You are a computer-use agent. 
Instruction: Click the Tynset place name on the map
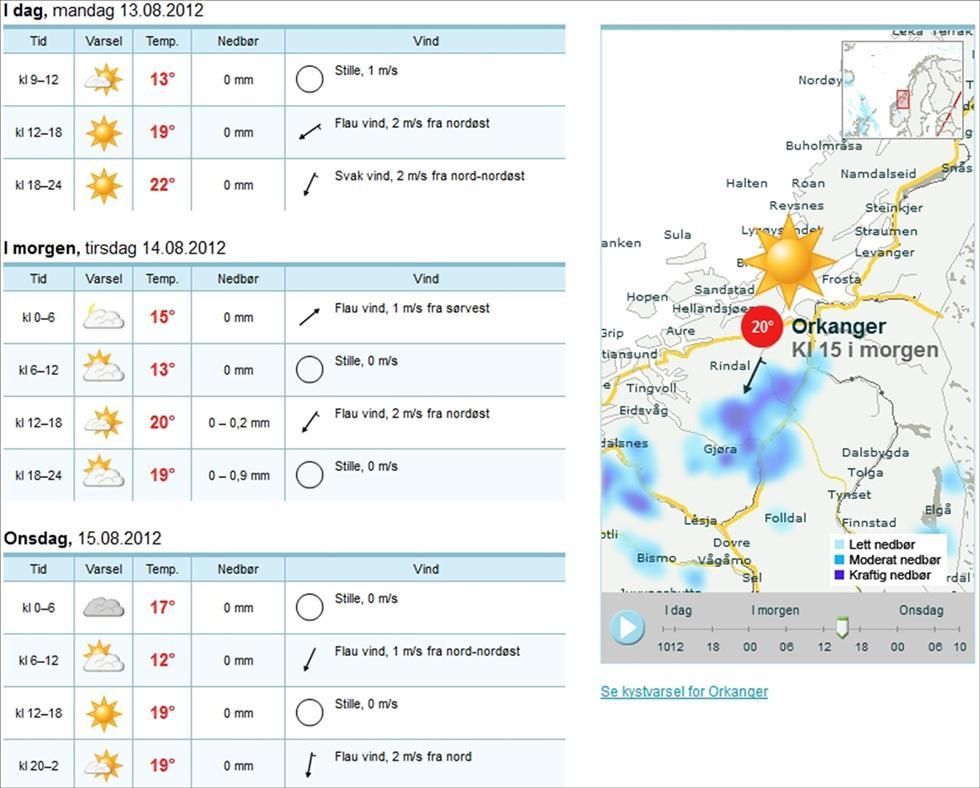click(850, 494)
